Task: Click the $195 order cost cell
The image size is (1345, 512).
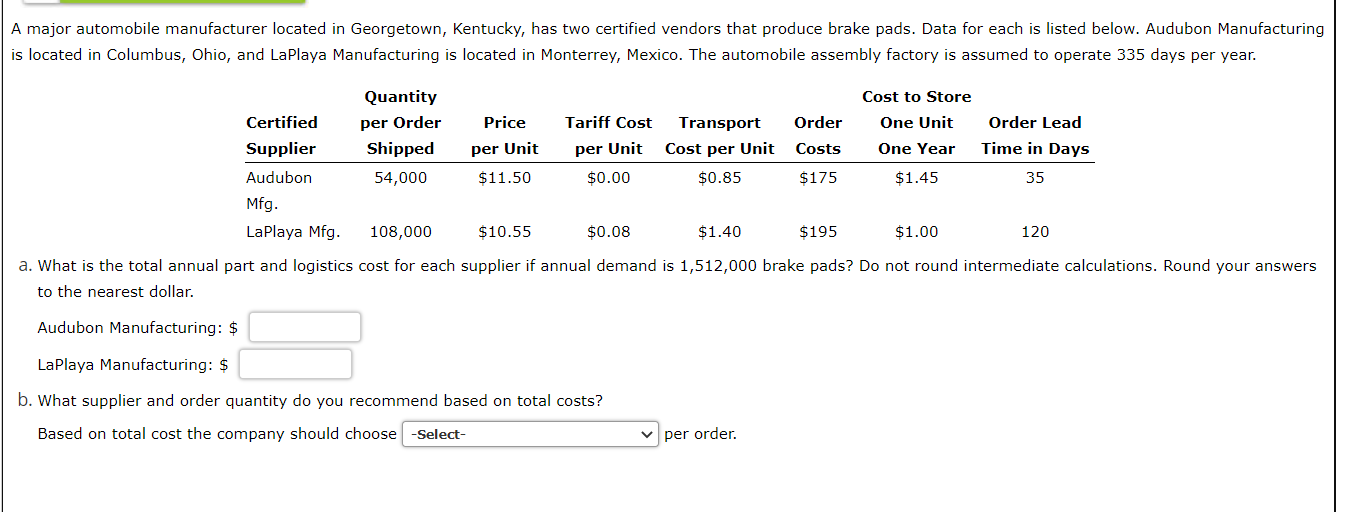Action: click(x=818, y=232)
